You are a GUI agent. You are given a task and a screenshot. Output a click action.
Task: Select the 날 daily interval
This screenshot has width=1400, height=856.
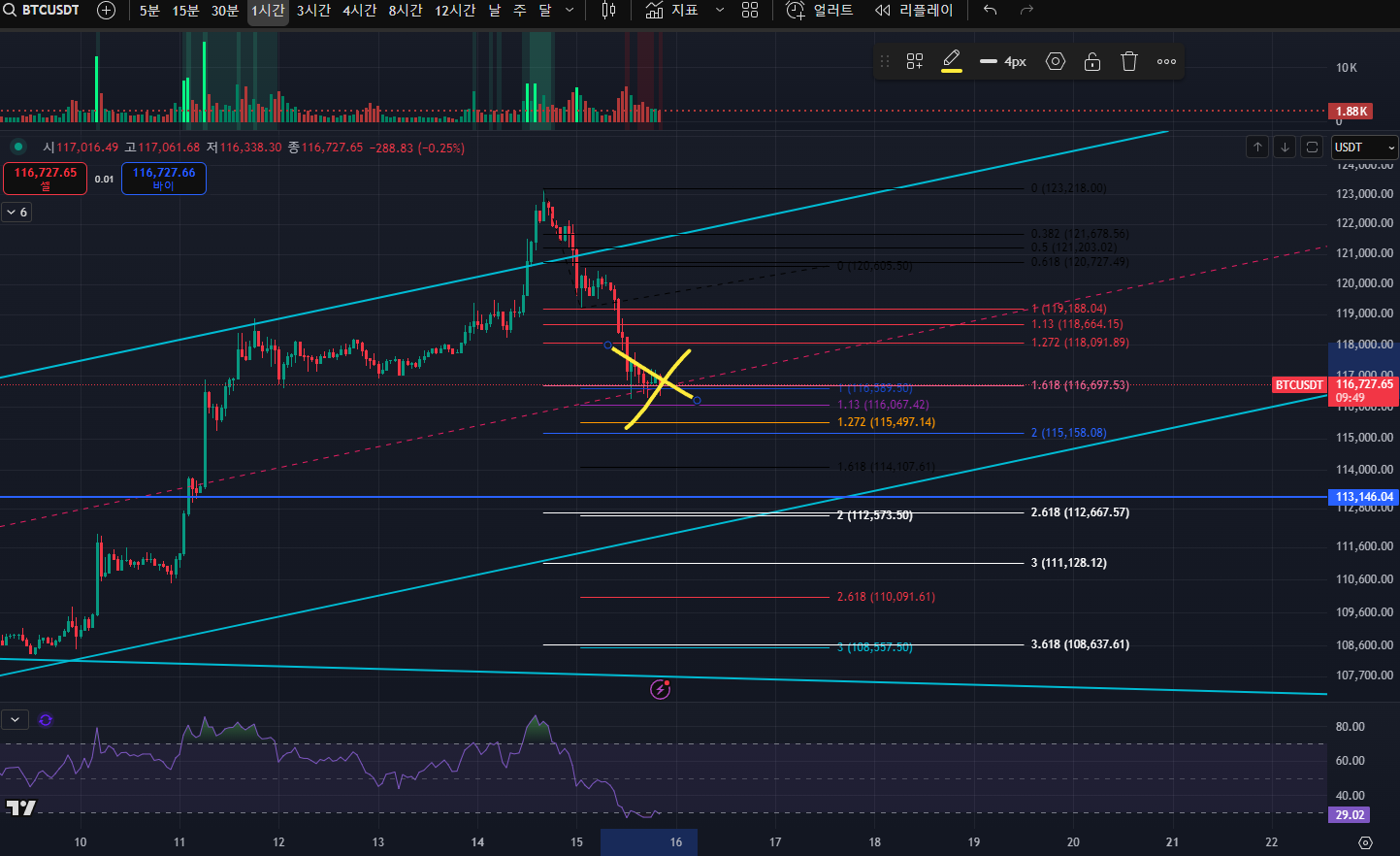click(495, 10)
